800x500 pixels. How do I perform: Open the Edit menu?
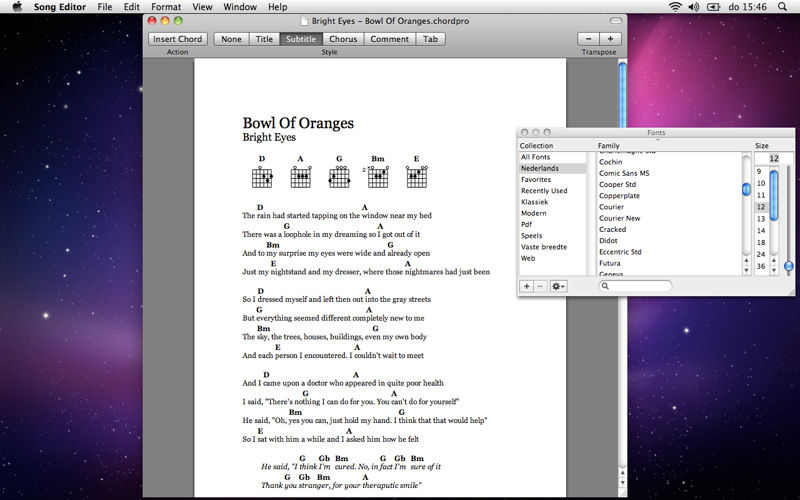click(132, 7)
